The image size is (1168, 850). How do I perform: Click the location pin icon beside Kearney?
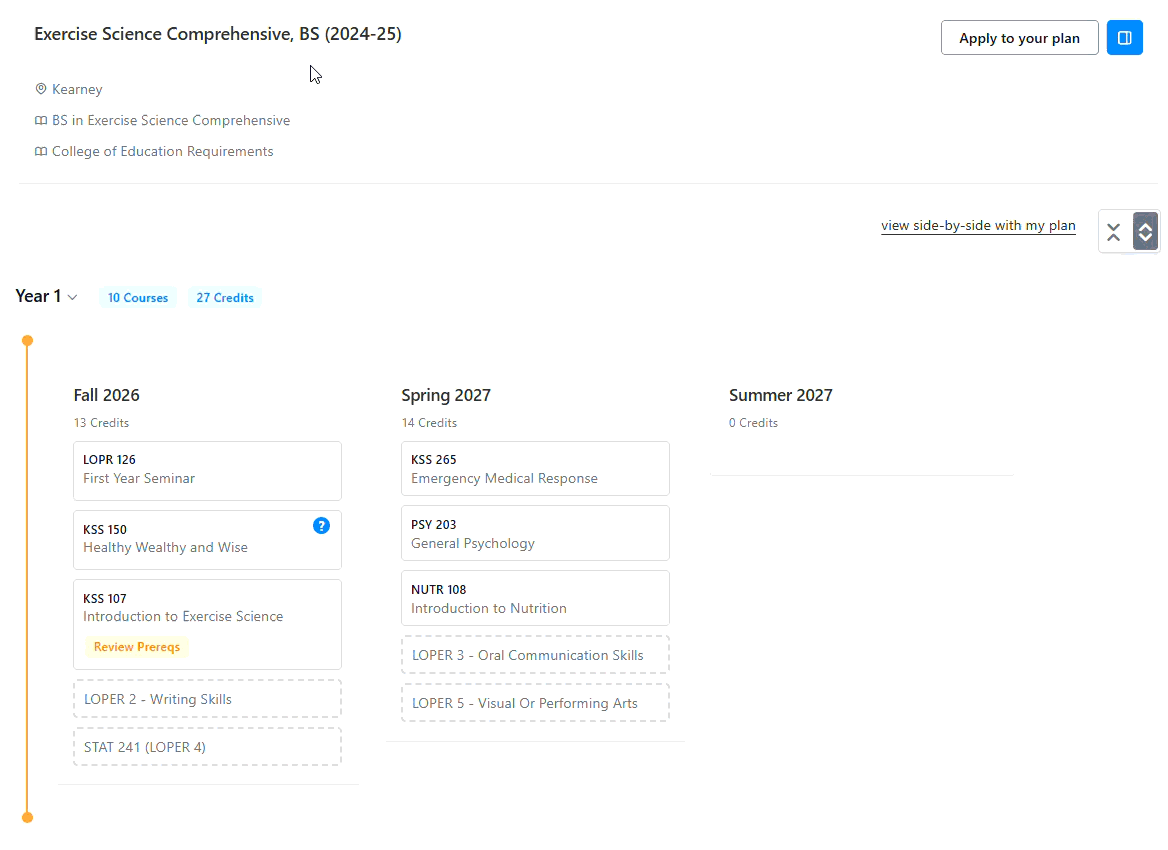point(41,89)
